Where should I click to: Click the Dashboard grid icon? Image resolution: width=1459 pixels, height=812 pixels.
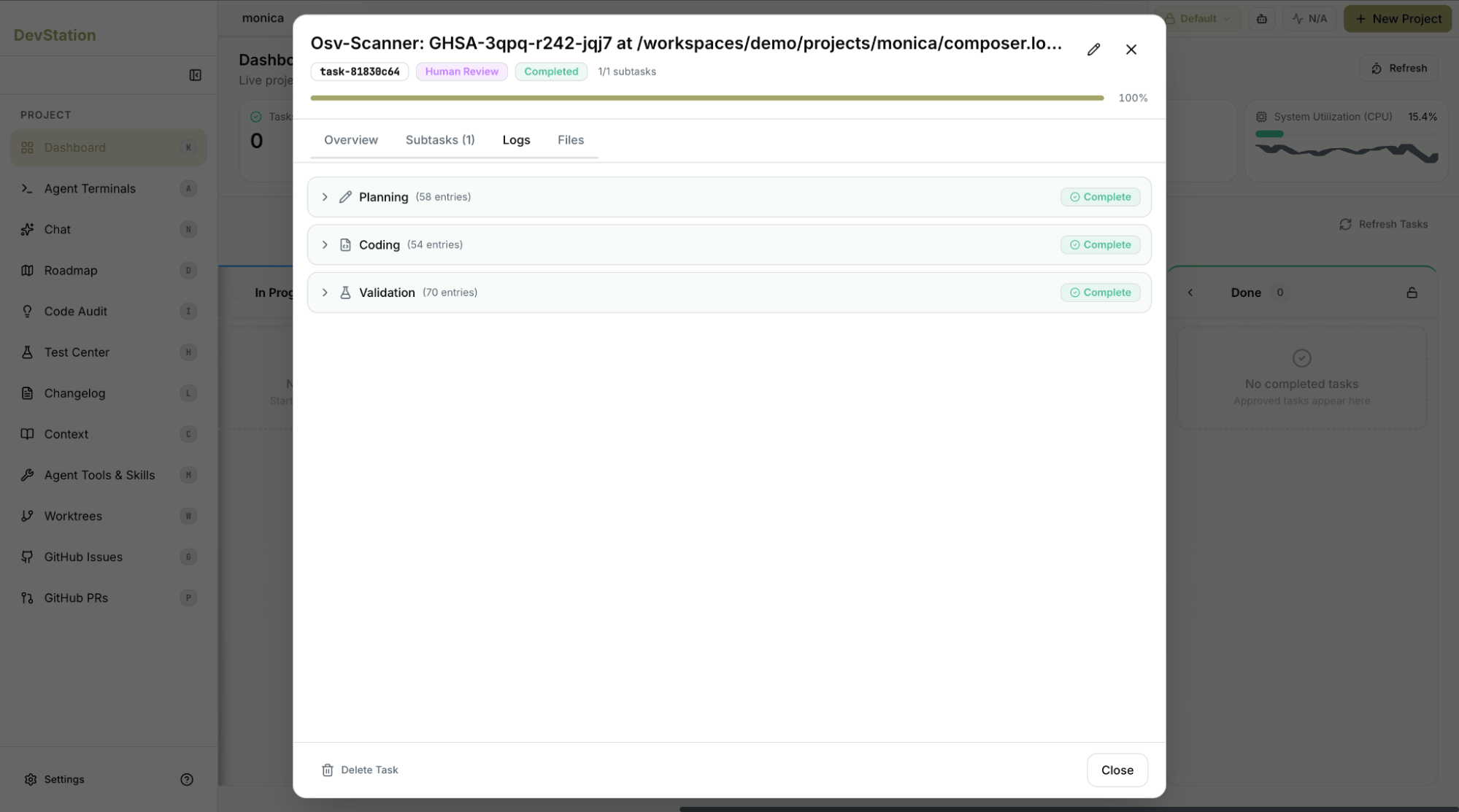27,147
